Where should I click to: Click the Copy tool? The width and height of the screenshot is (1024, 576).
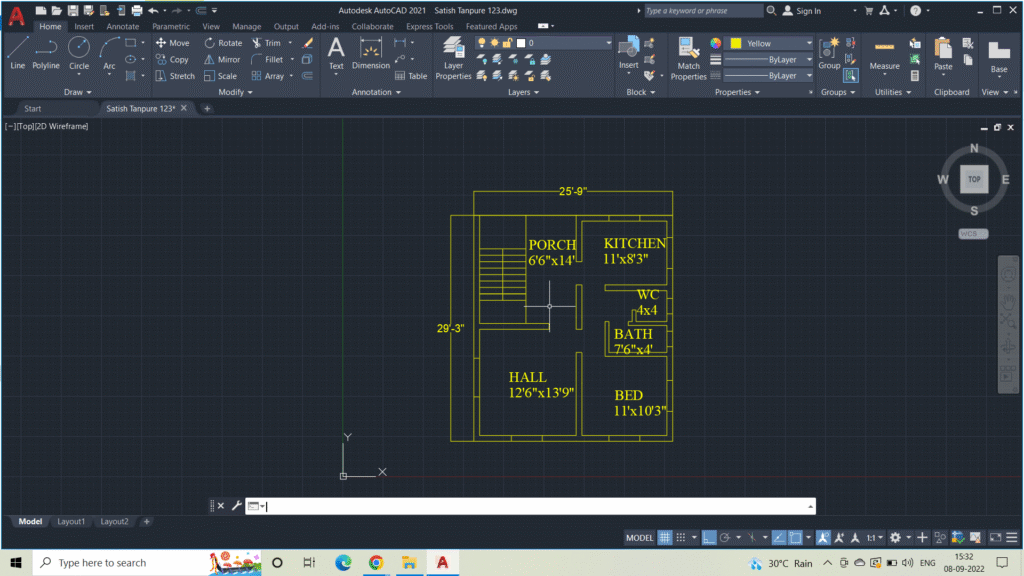[x=172, y=59]
